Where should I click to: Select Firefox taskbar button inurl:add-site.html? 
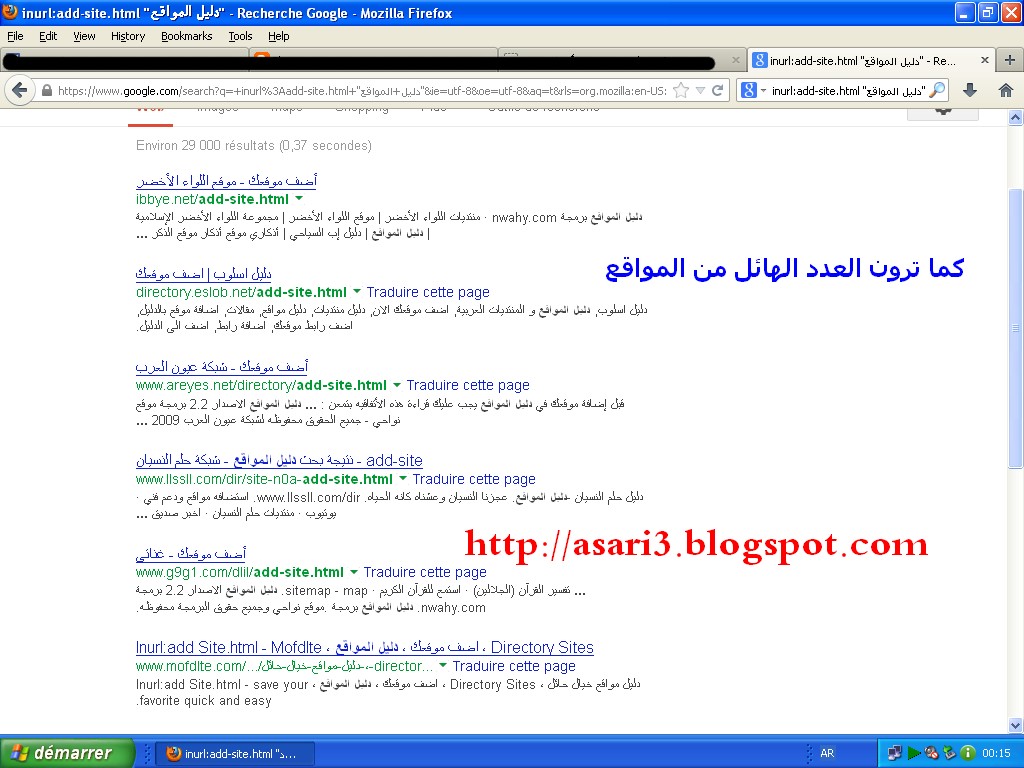click(x=234, y=754)
